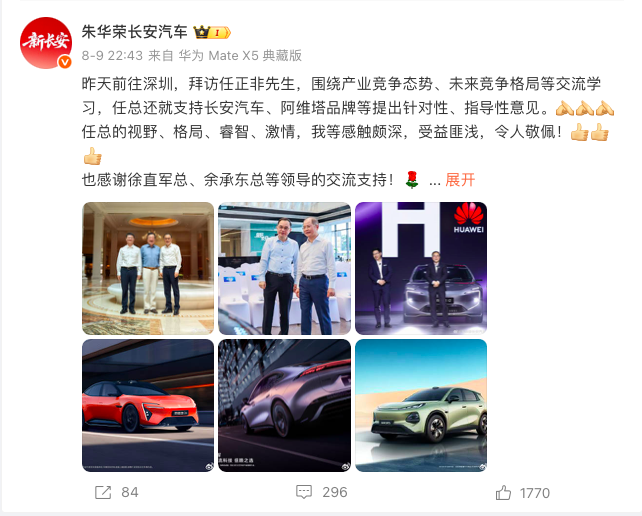642x516 pixels.
Task: View the purple car rear-view image
Action: click(284, 405)
